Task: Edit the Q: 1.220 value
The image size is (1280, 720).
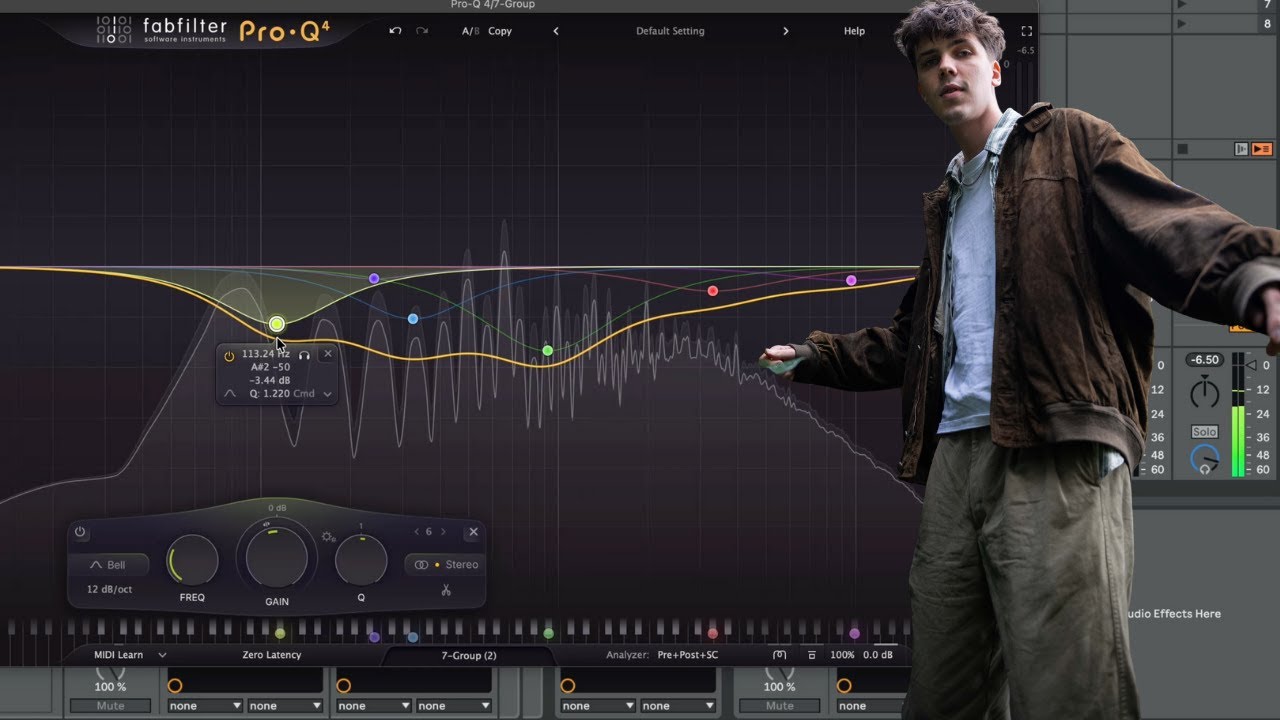Action: click(x=268, y=394)
